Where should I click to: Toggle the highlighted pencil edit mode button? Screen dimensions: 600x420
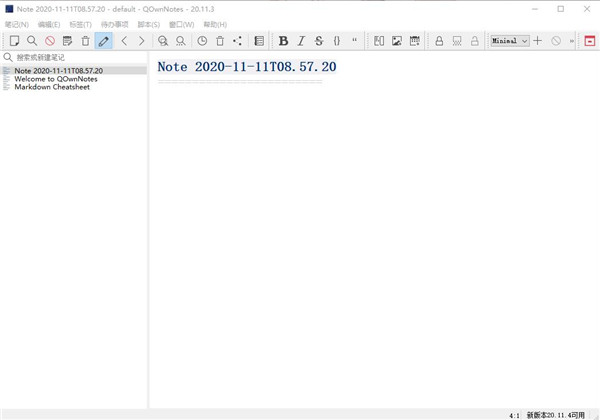[x=103, y=41]
